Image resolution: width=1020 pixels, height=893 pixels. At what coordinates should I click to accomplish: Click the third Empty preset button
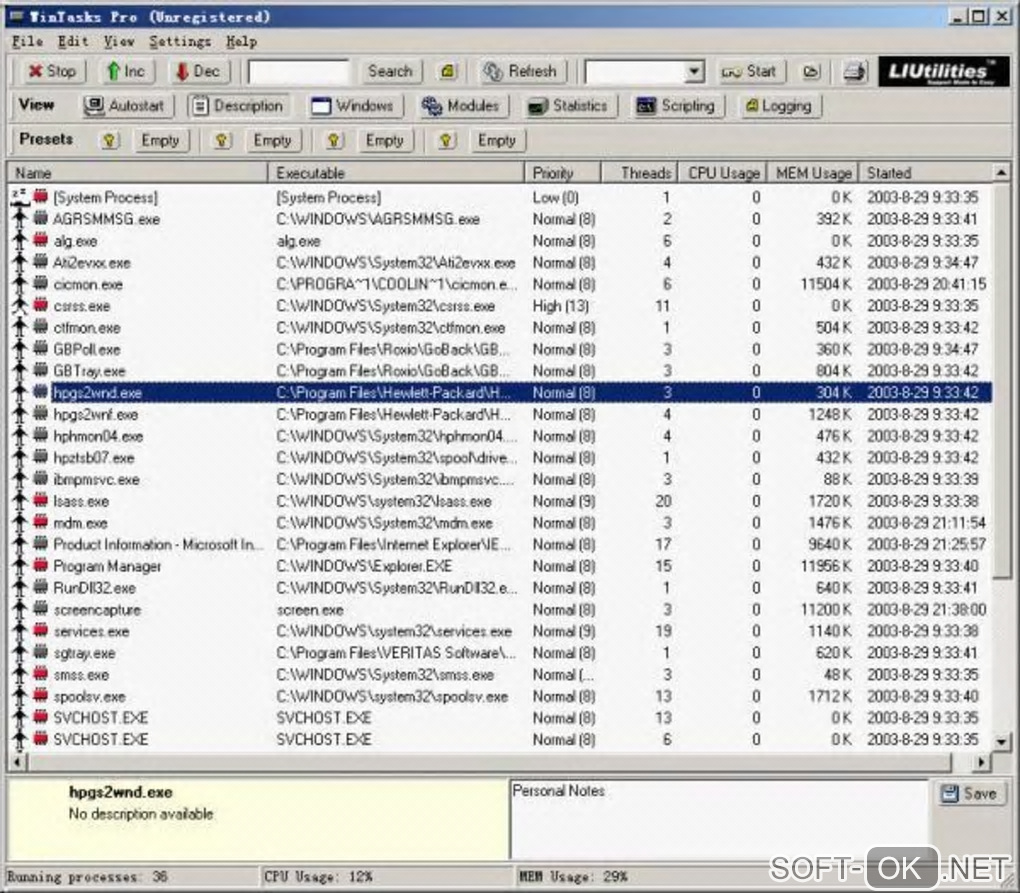coord(384,140)
